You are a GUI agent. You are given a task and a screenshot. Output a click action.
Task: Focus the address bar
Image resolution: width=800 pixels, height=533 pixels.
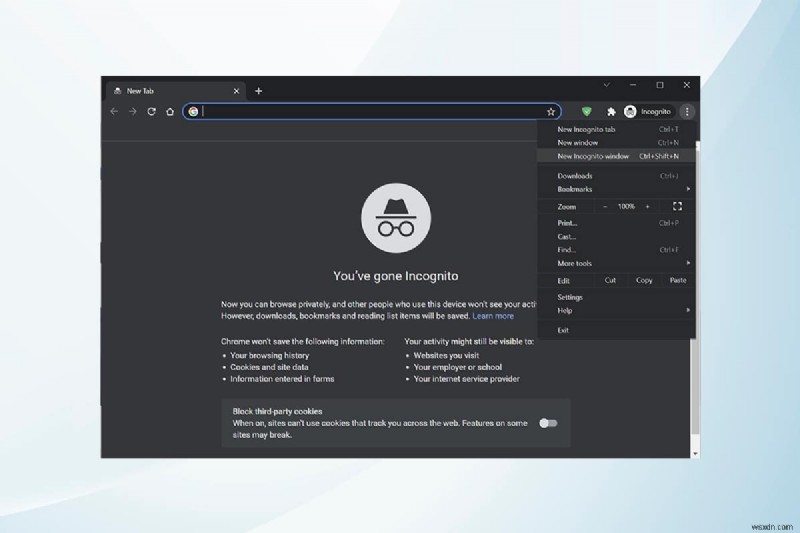point(372,112)
